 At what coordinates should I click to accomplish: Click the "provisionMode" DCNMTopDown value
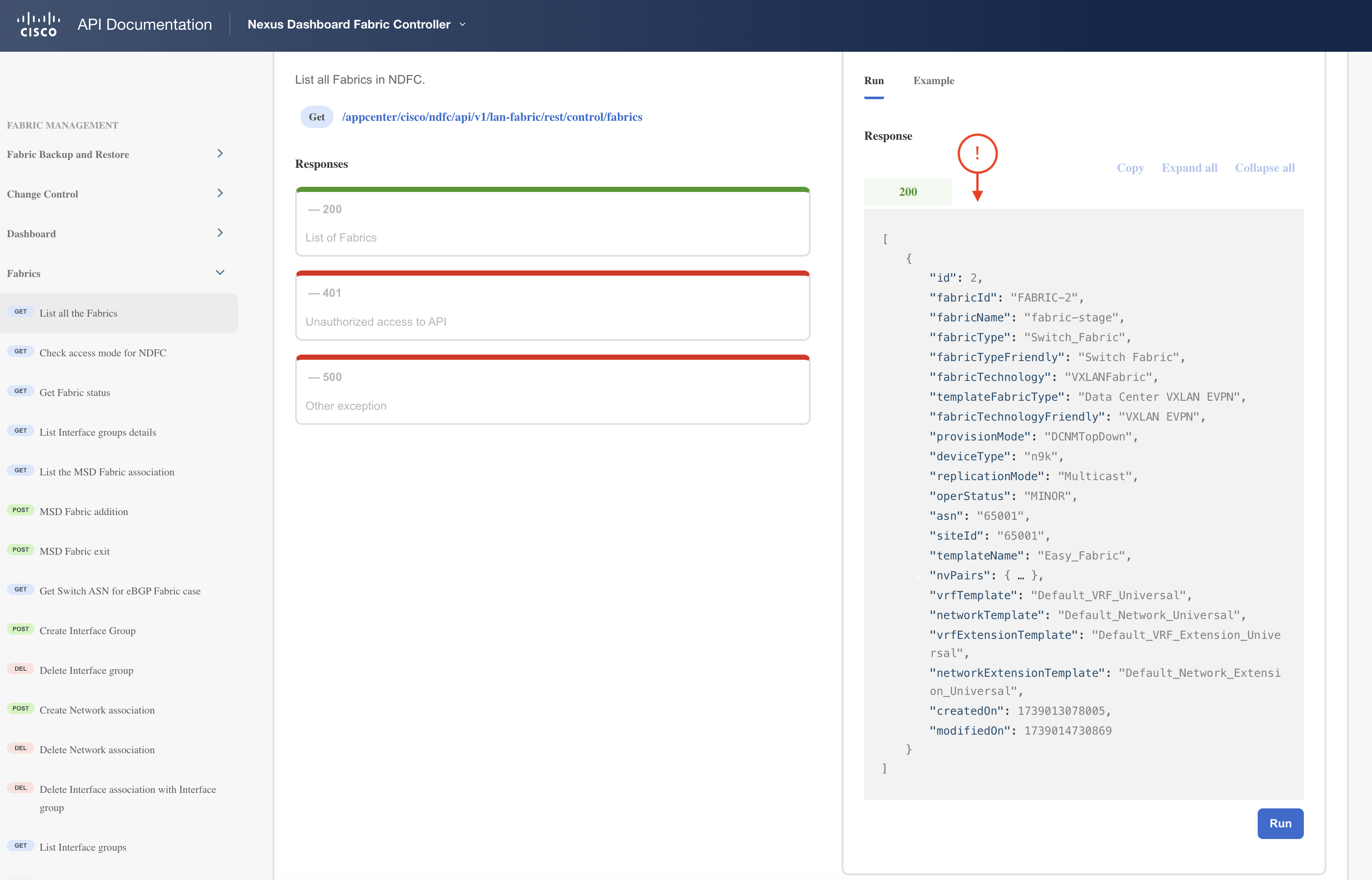1088,437
